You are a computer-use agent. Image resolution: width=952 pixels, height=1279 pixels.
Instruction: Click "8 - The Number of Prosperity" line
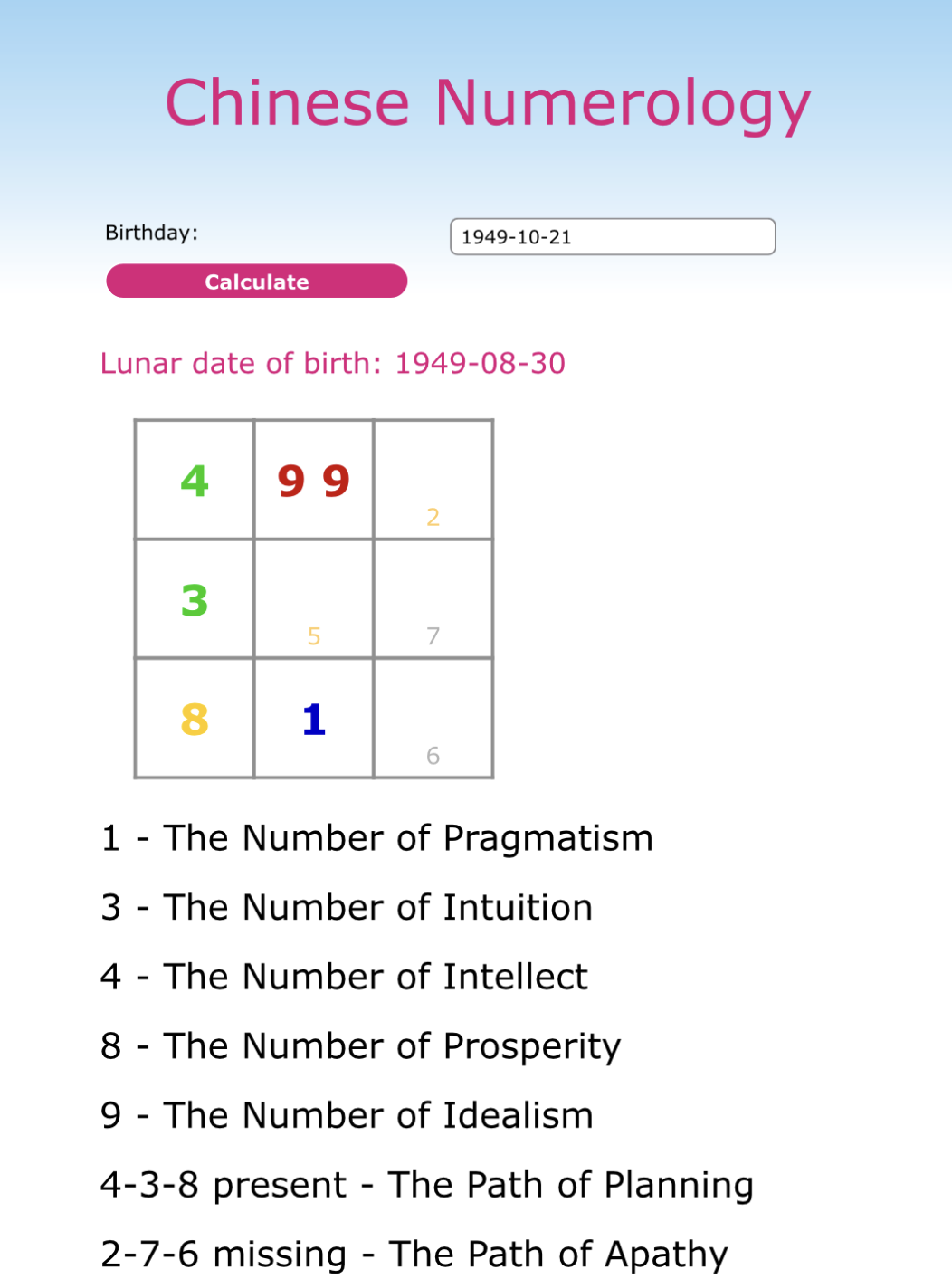(x=360, y=1046)
